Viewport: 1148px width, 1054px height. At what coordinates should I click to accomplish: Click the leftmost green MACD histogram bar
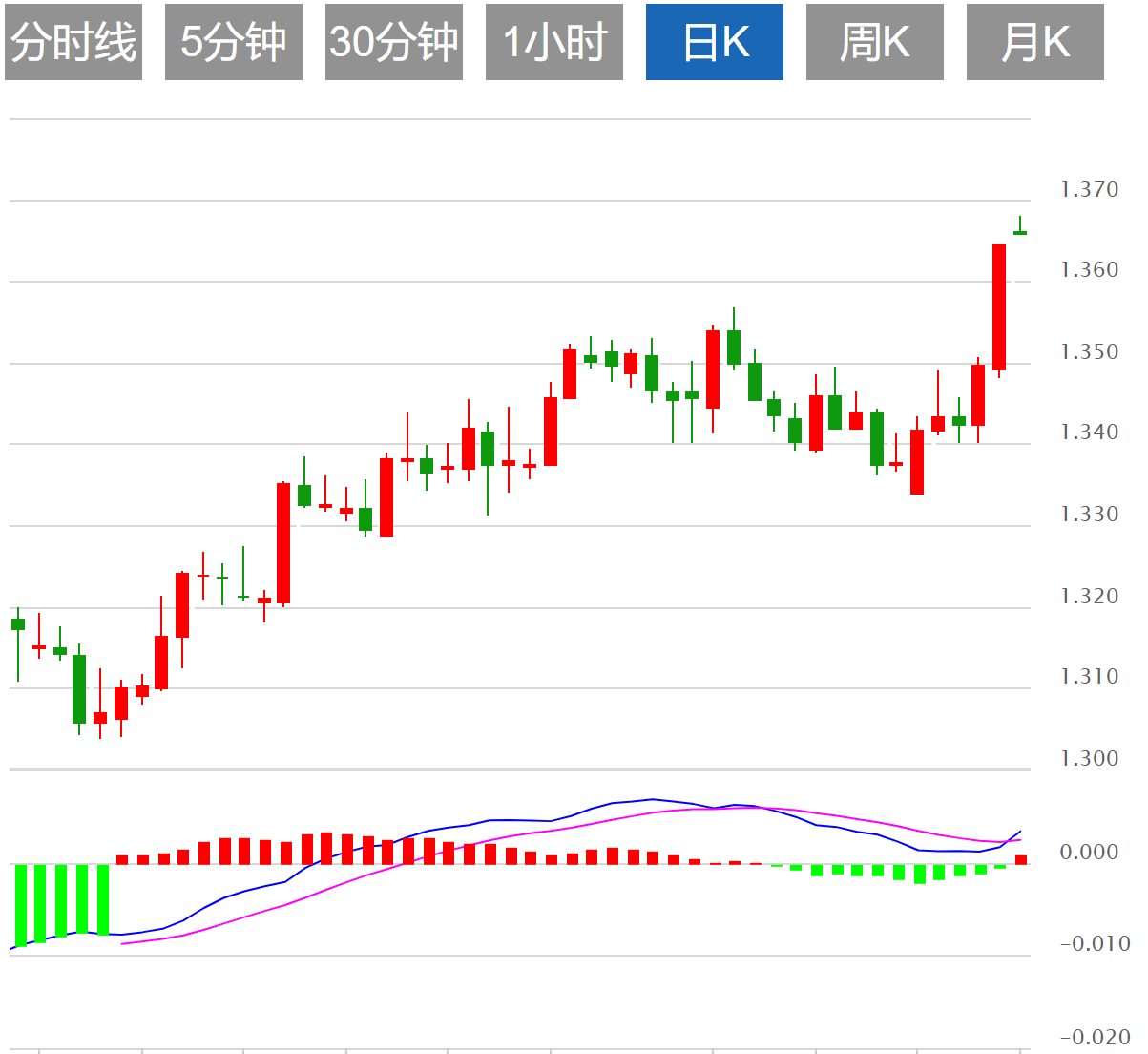pyautogui.click(x=20, y=904)
